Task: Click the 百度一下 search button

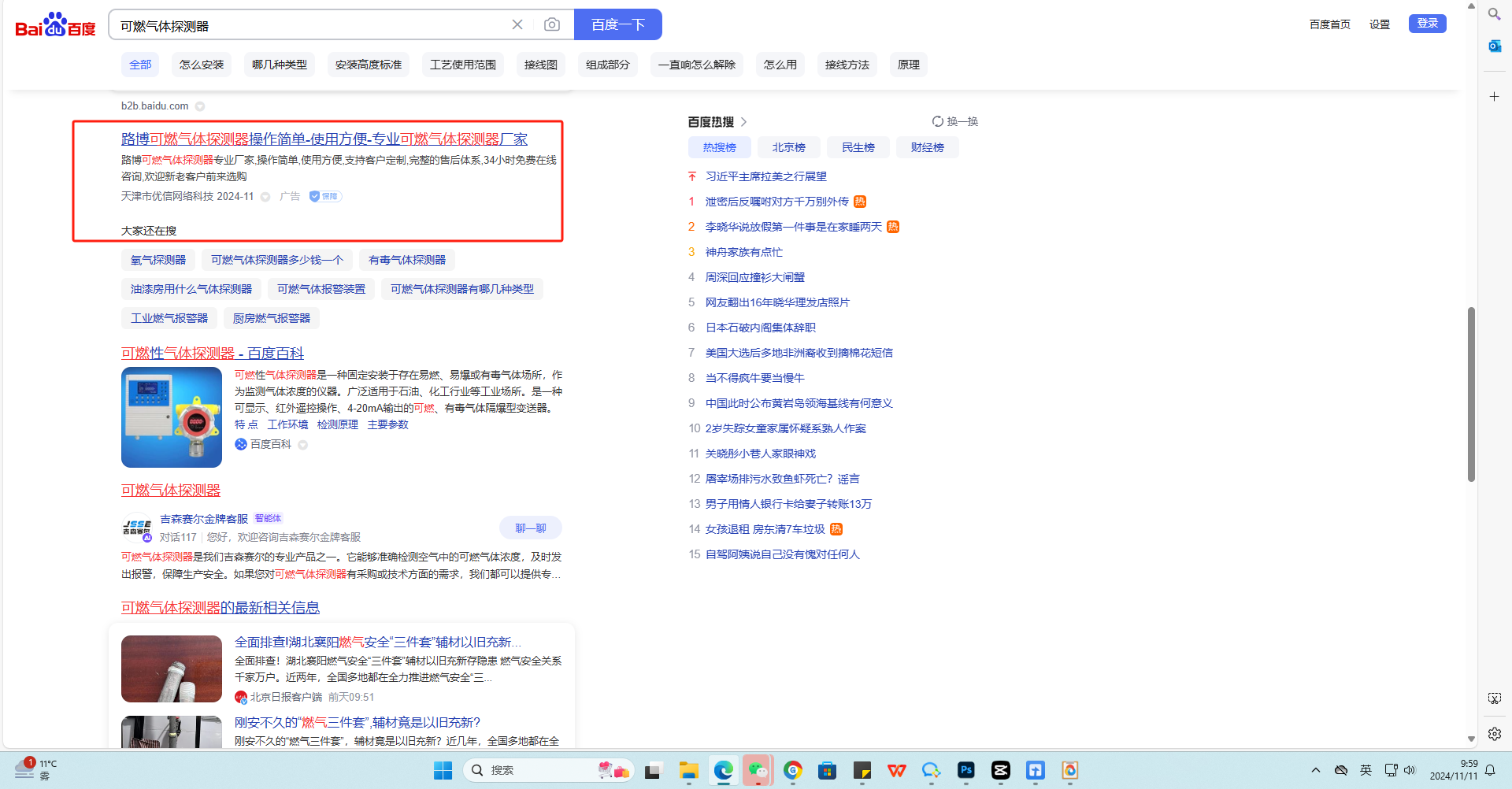Action: tap(617, 24)
